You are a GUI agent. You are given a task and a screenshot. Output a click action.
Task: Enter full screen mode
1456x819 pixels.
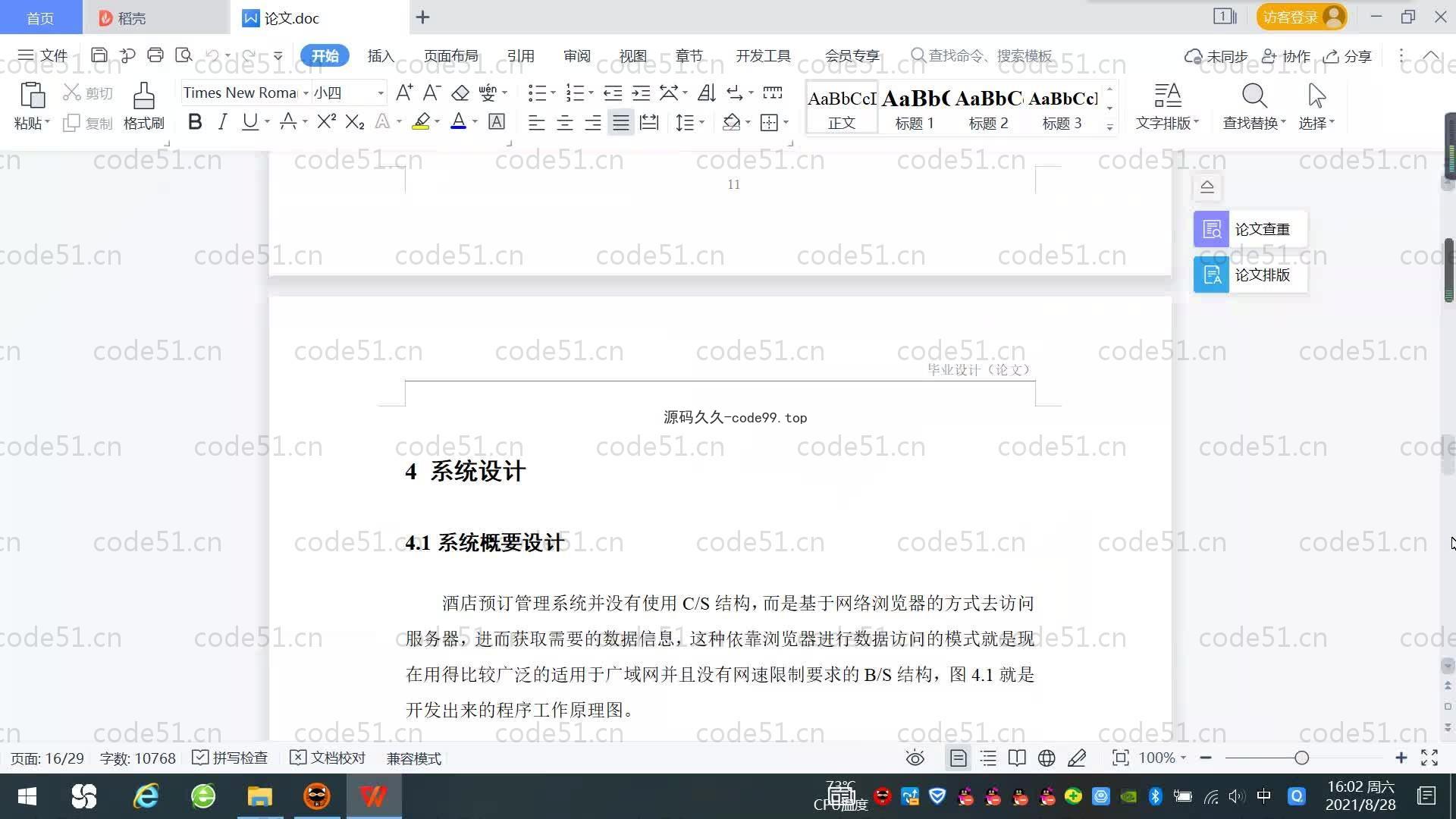click(x=1429, y=758)
